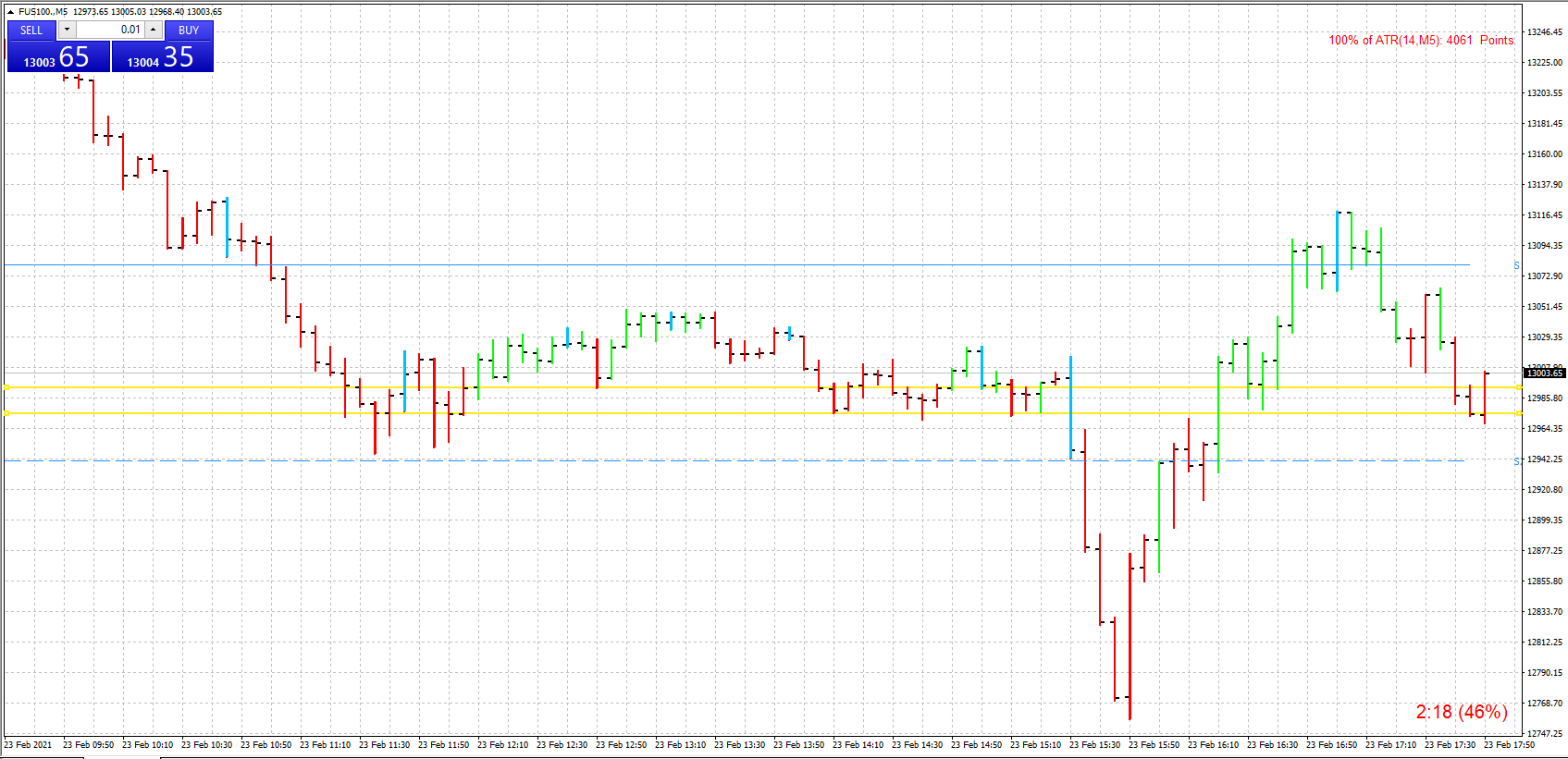Click price scale value 12747.25
Viewport: 1568px width, 759px height.
(x=1545, y=734)
